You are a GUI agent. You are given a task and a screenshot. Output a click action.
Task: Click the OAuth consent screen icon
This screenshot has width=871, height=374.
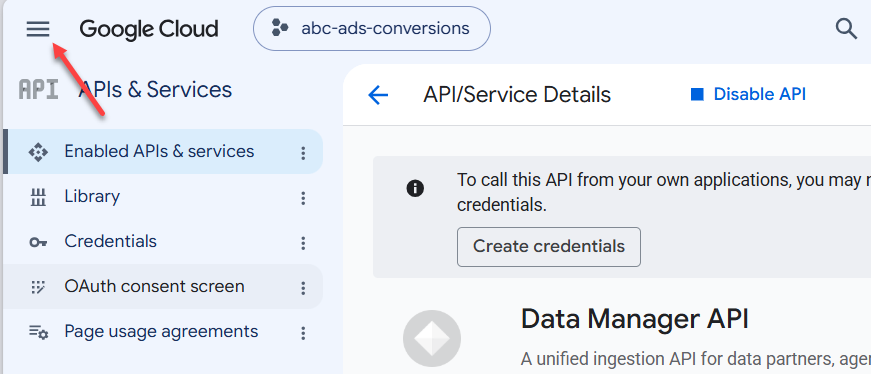coord(38,287)
